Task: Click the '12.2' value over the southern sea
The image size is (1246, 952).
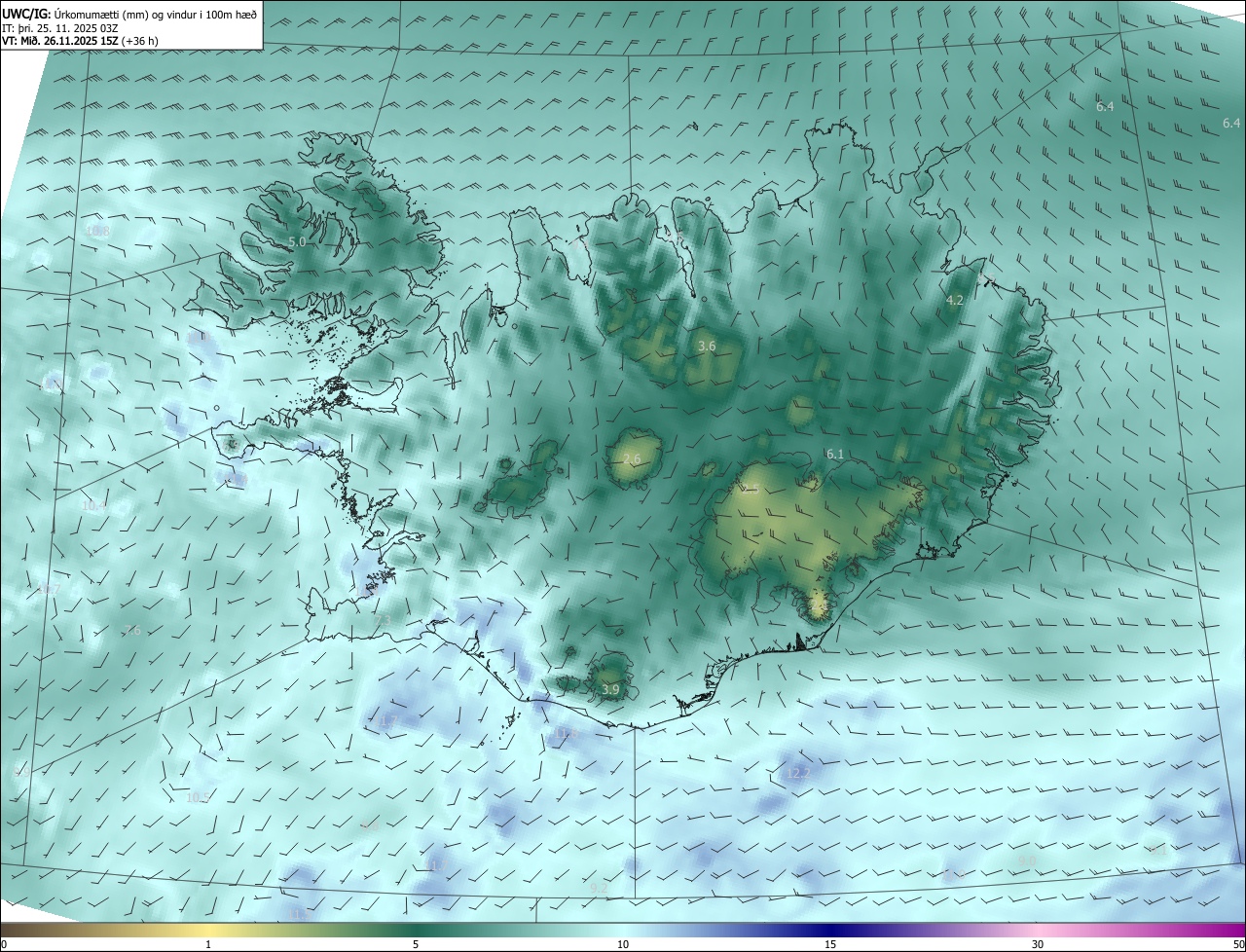Action: pos(797,773)
